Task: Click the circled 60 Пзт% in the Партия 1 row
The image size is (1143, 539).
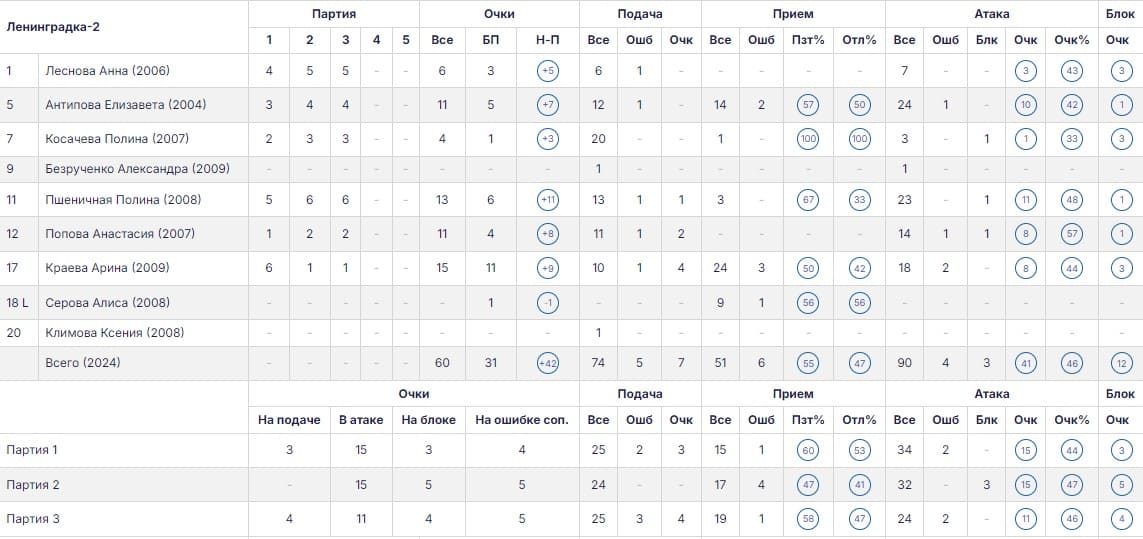Action: (x=808, y=450)
